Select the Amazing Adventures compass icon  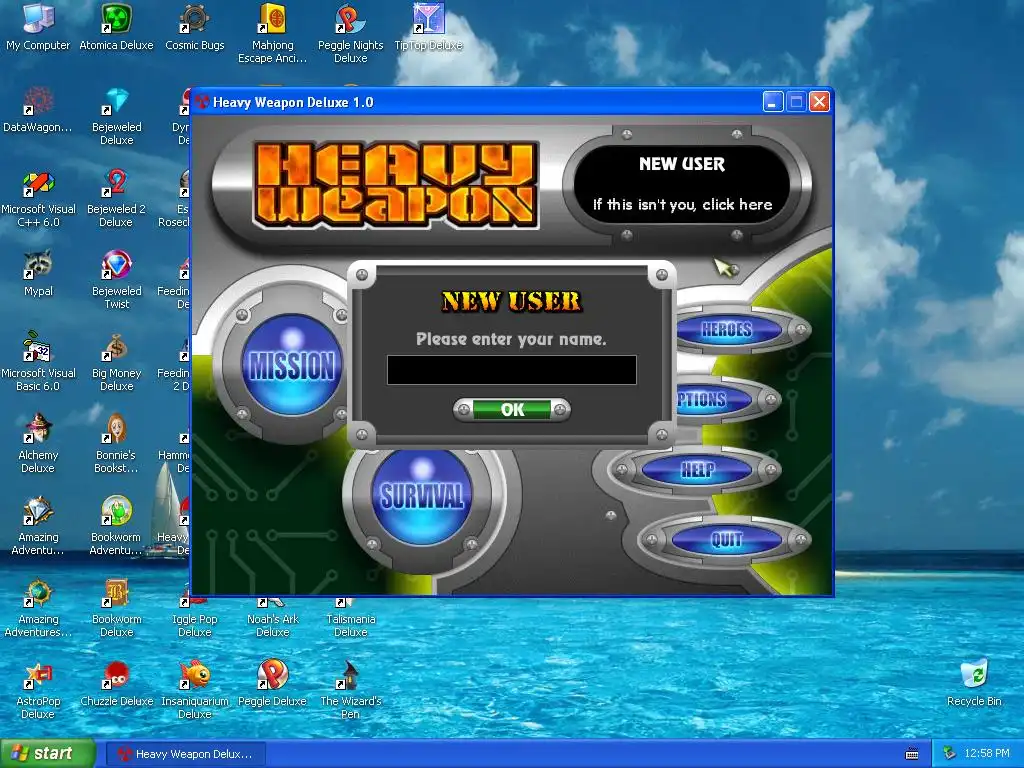pos(38,609)
